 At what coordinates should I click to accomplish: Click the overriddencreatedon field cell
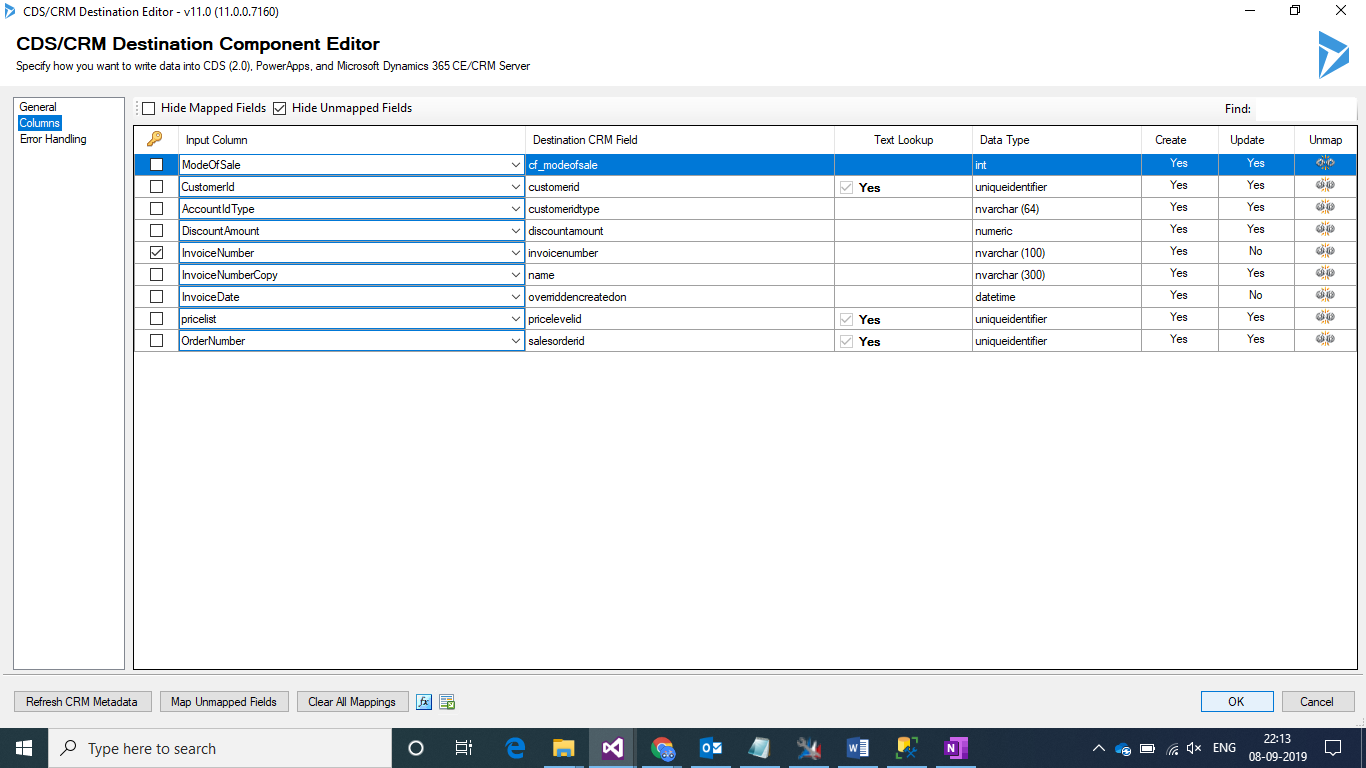click(680, 297)
